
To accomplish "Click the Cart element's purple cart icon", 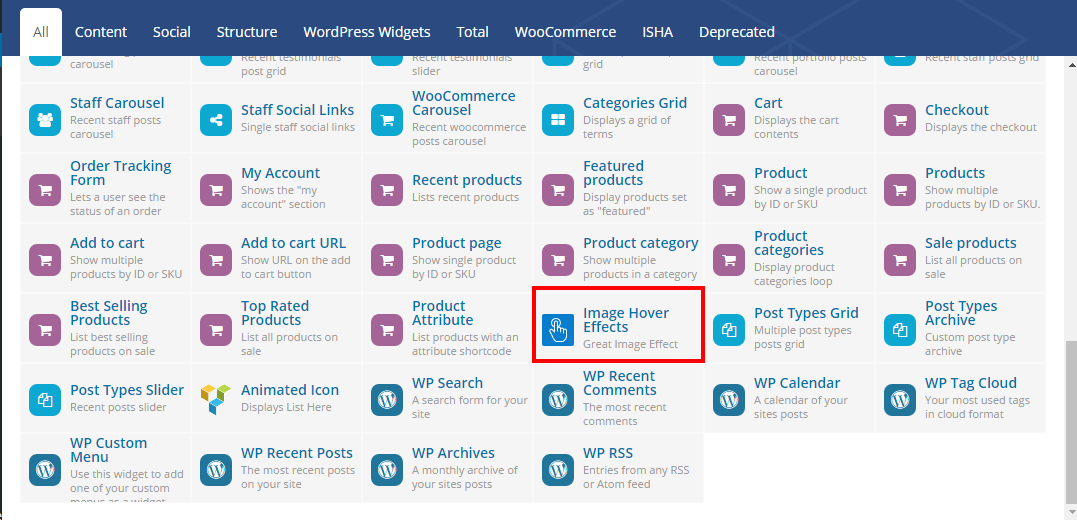I will click(x=729, y=120).
